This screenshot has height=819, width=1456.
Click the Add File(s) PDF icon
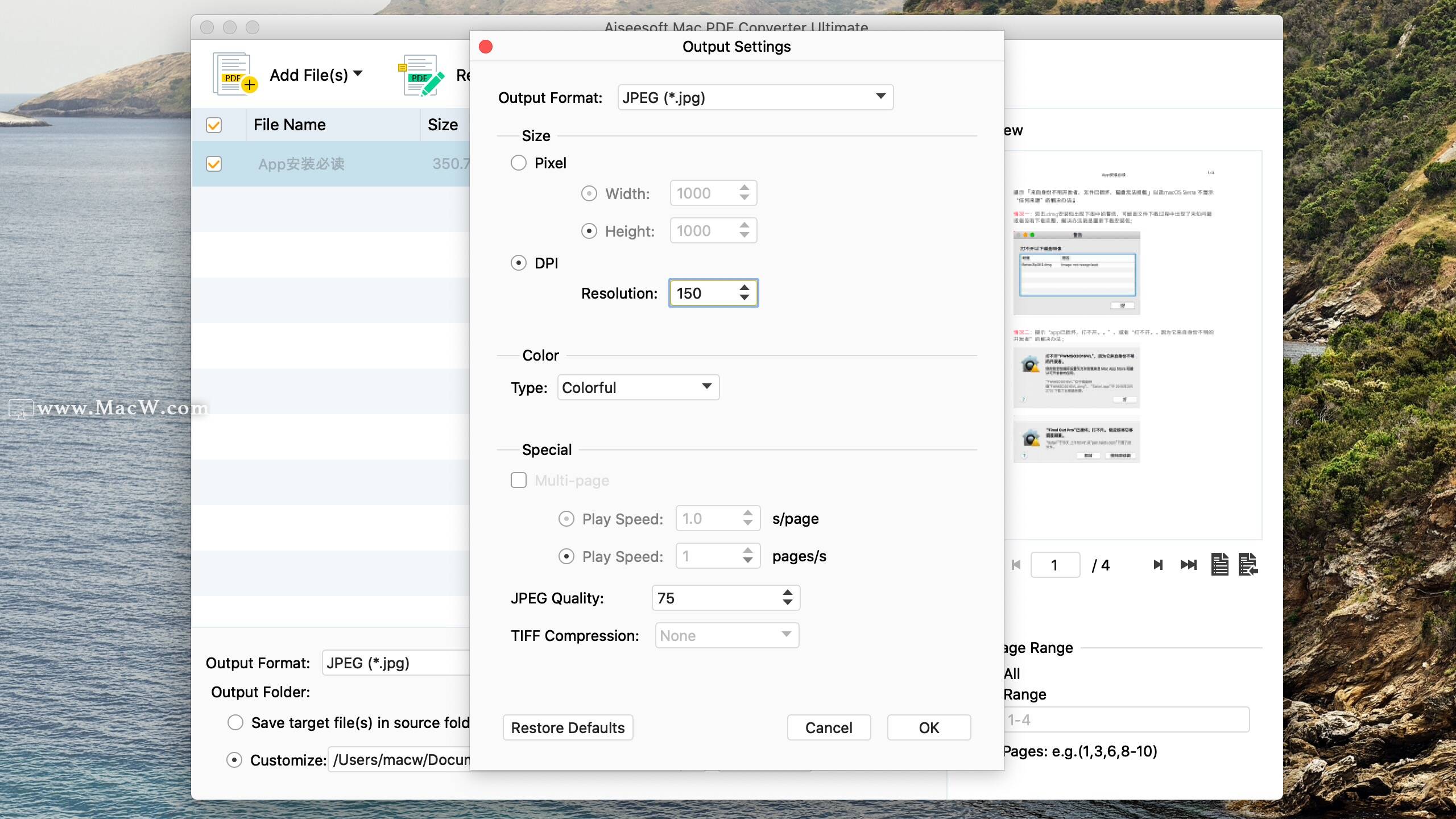(x=235, y=75)
